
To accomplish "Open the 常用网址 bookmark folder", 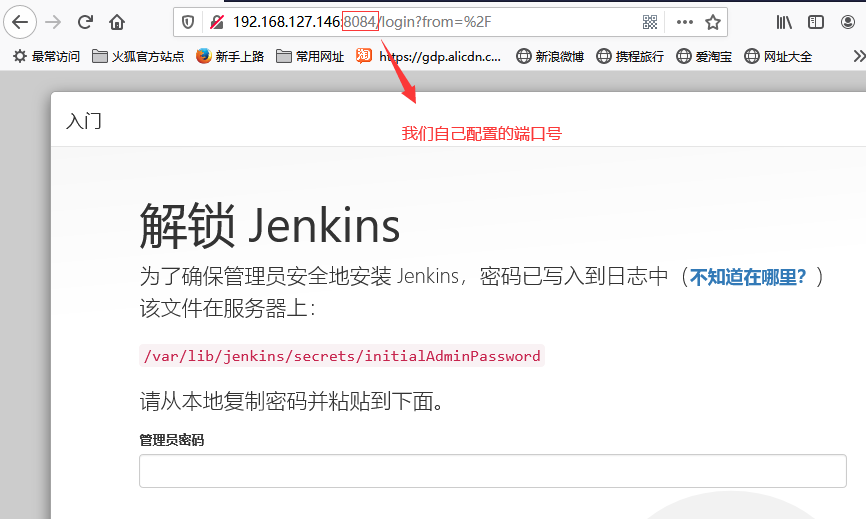I will [310, 57].
